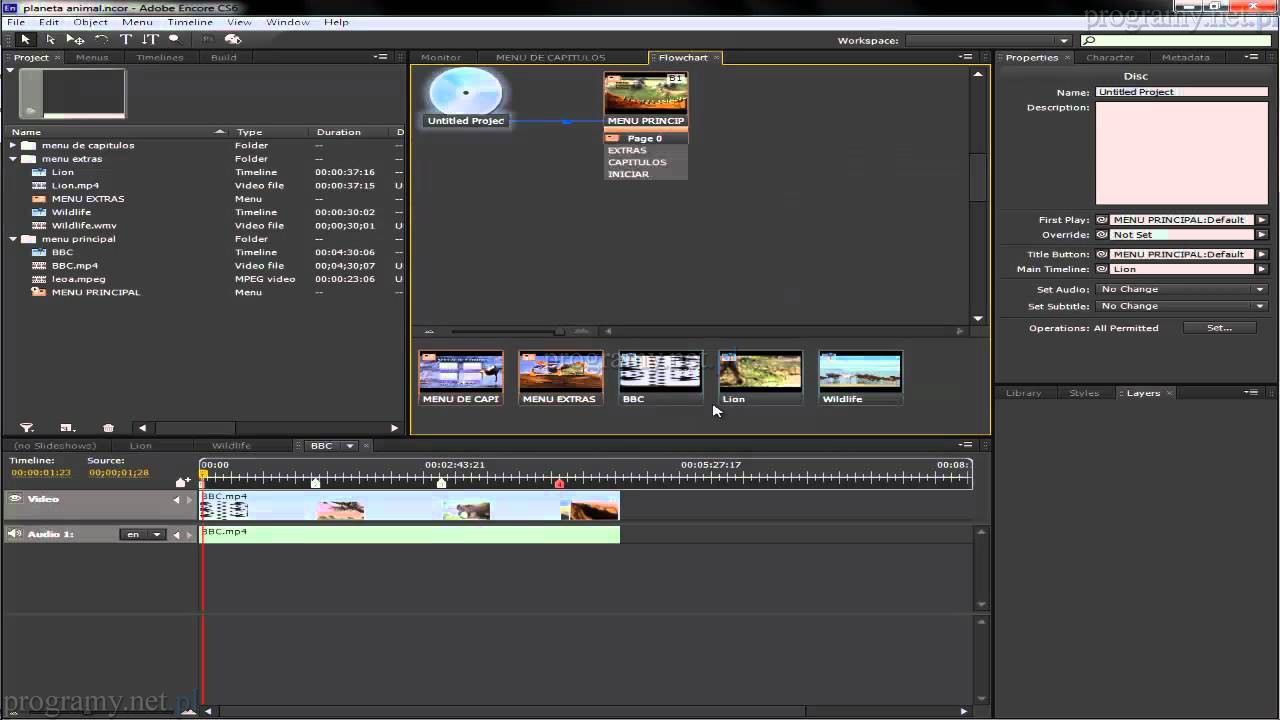
Task: Pick the Vertical Text tool
Action: (150, 40)
